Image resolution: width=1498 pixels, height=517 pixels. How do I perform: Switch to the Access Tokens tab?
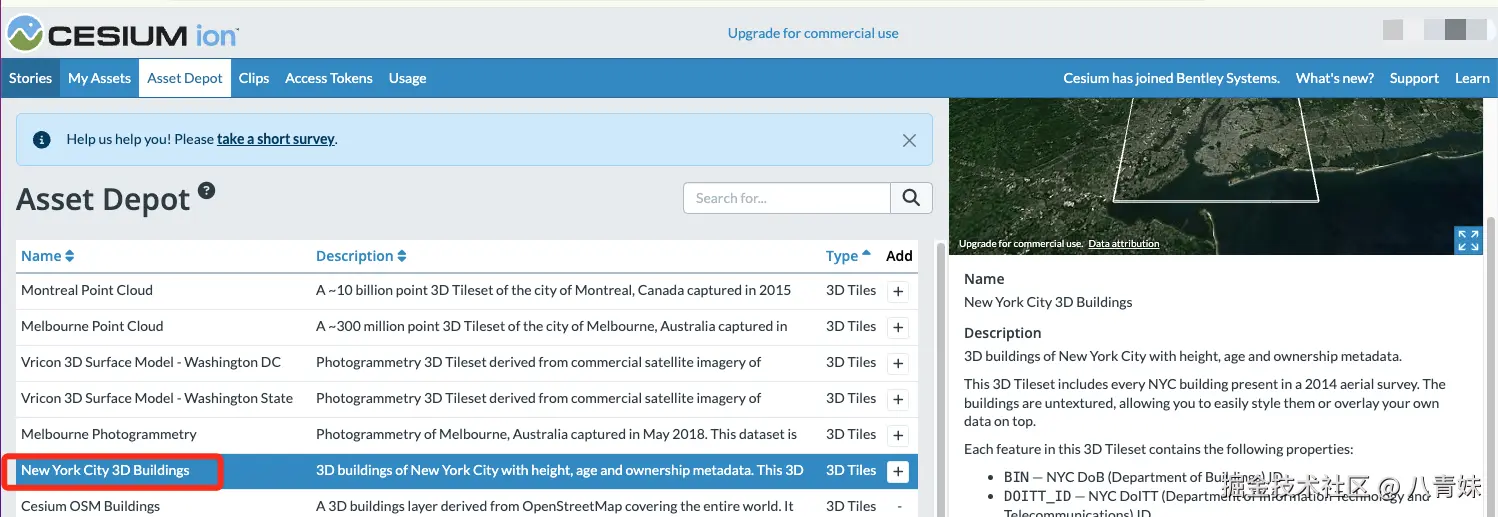pyautogui.click(x=328, y=78)
